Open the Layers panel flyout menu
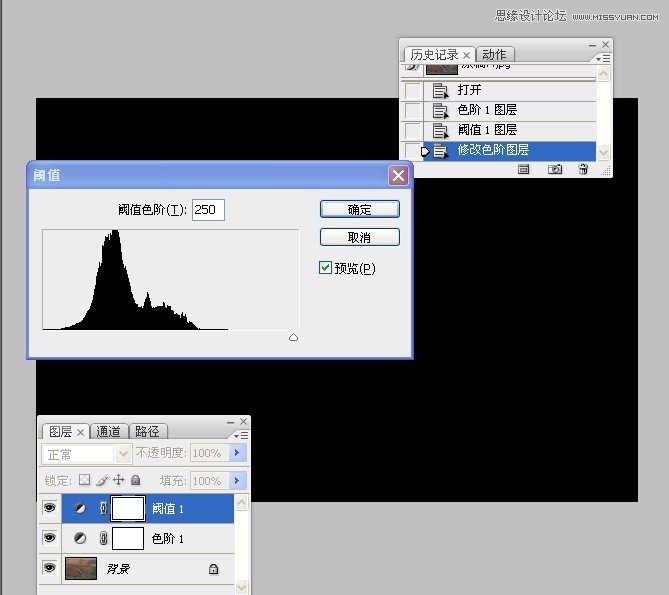 pos(241,435)
